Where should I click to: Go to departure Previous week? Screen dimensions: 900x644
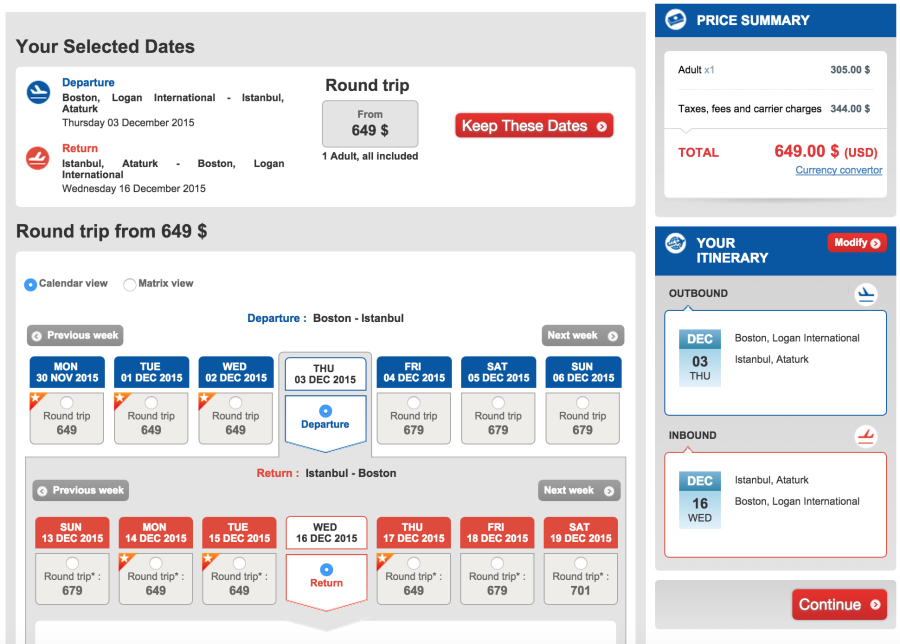pos(75,336)
